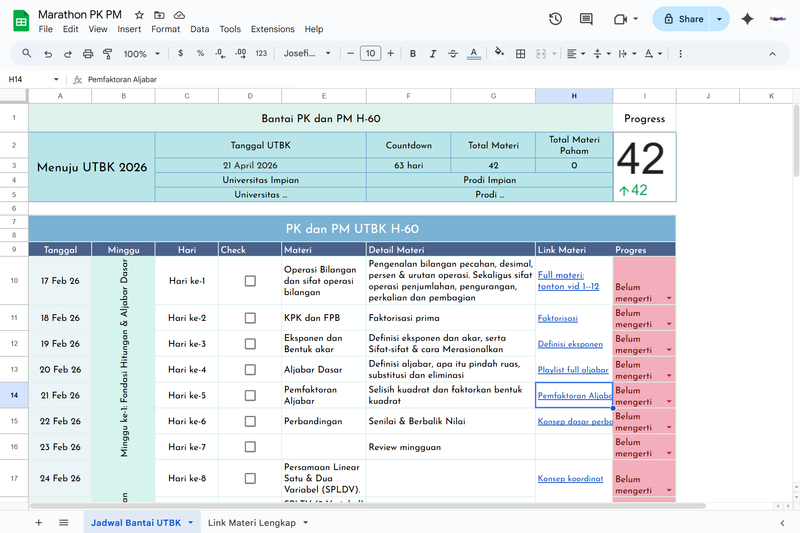Check the box for Hari ke-1
The height and width of the screenshot is (533, 800).
[x=250, y=281]
